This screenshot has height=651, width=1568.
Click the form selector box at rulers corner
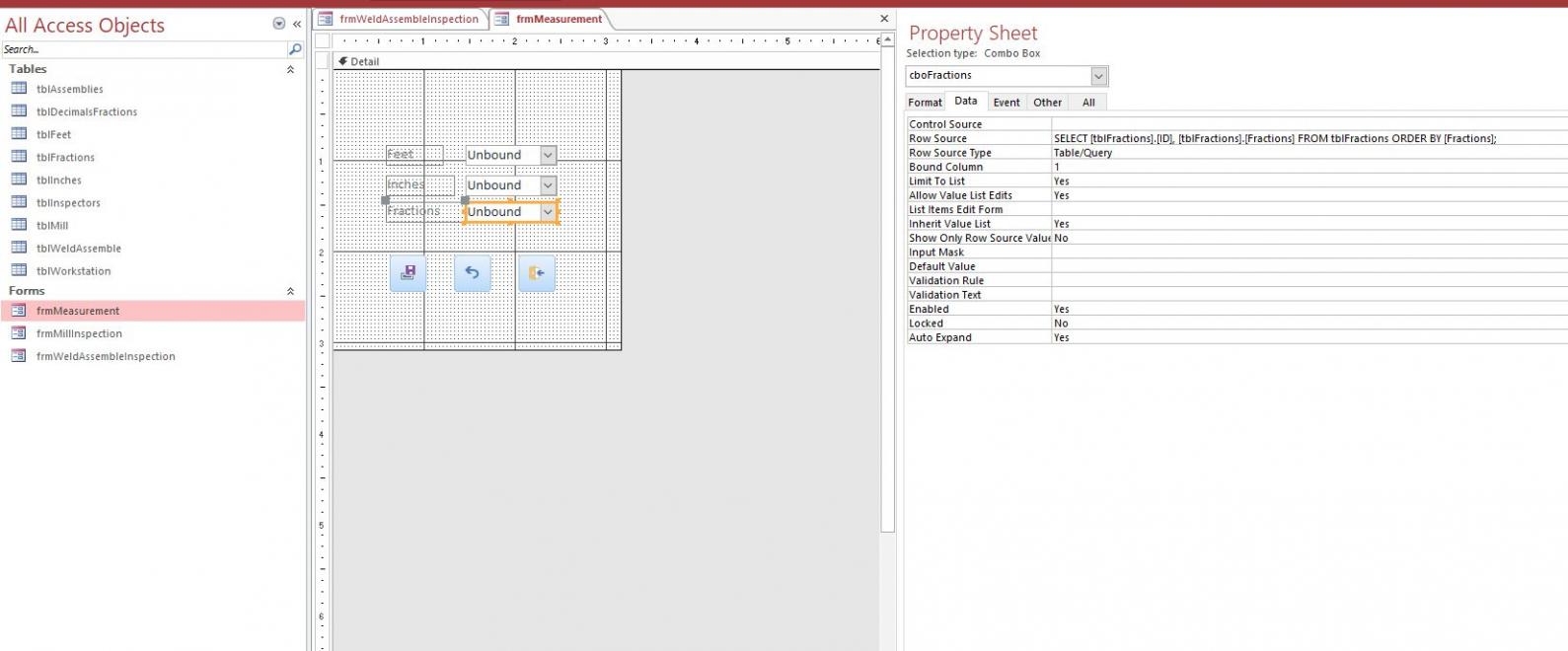point(322,40)
